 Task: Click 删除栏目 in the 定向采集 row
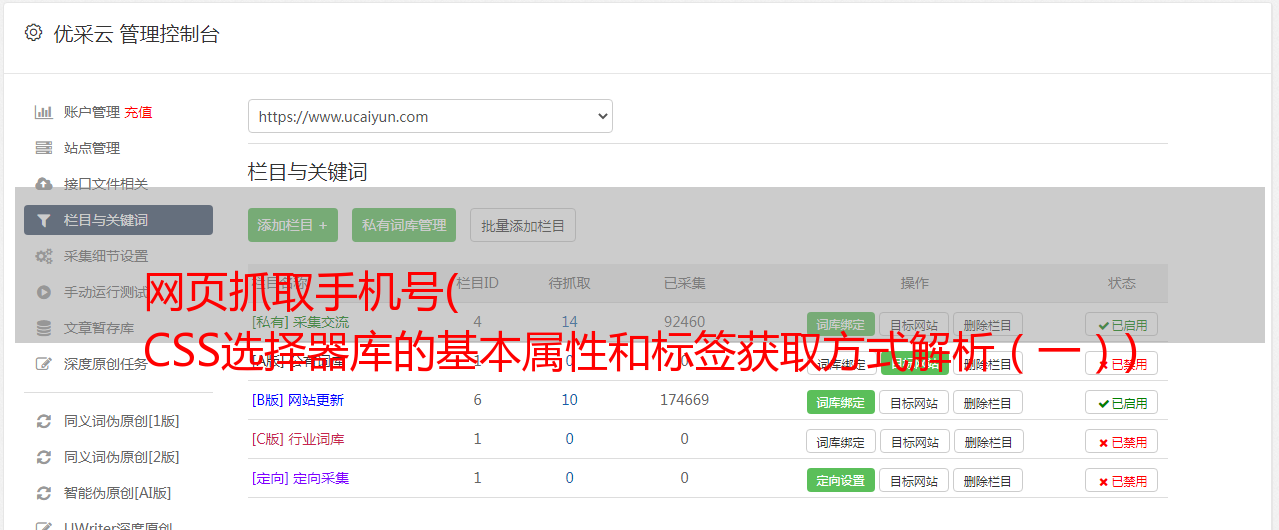pyautogui.click(x=988, y=480)
